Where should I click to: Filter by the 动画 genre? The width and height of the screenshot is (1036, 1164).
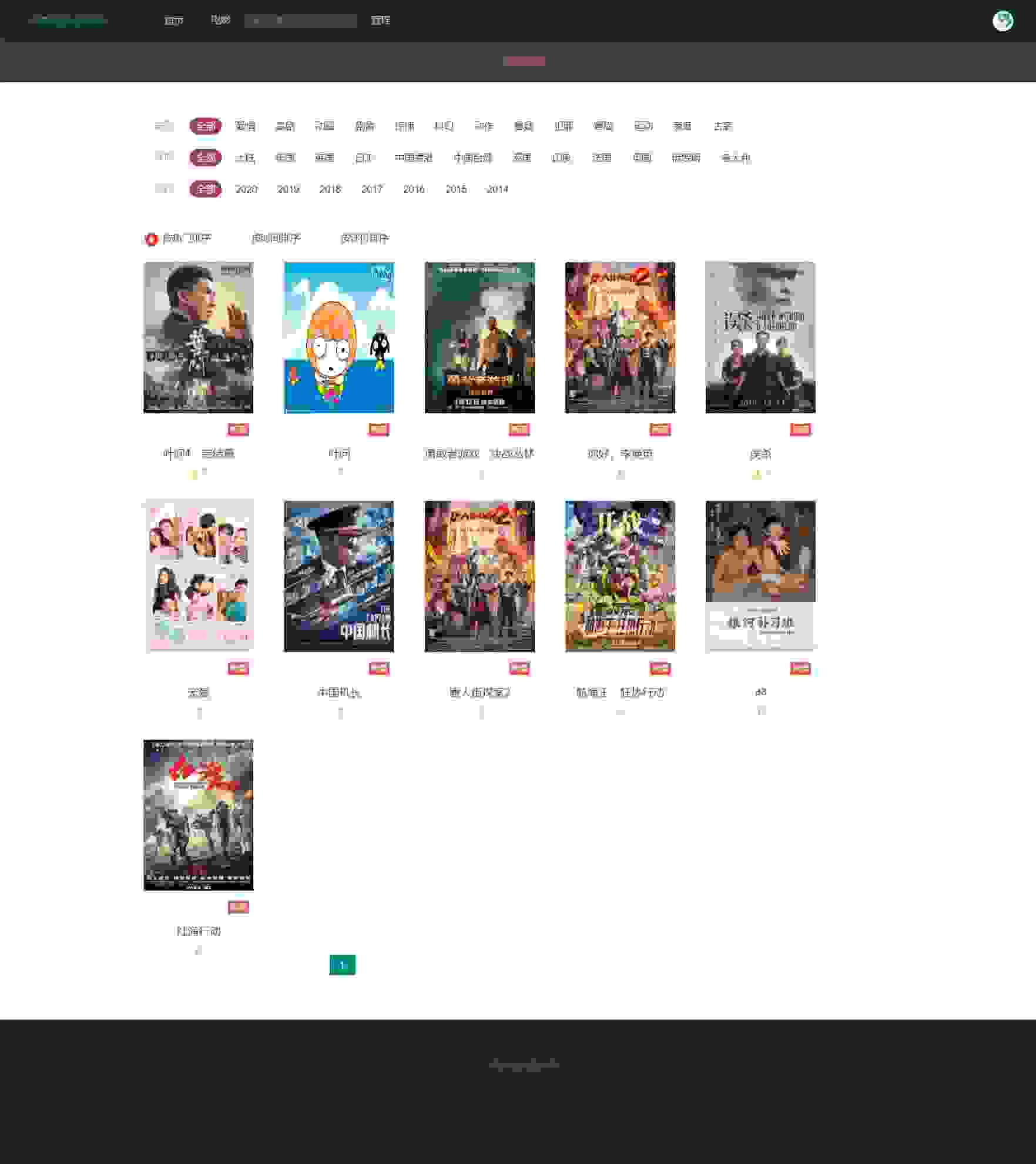tap(324, 126)
